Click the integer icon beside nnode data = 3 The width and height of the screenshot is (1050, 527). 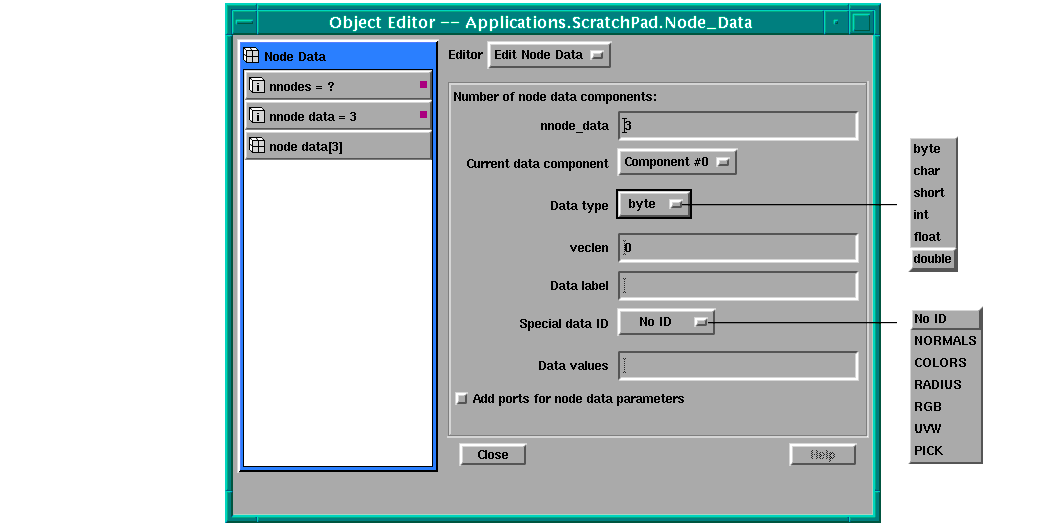tap(257, 116)
